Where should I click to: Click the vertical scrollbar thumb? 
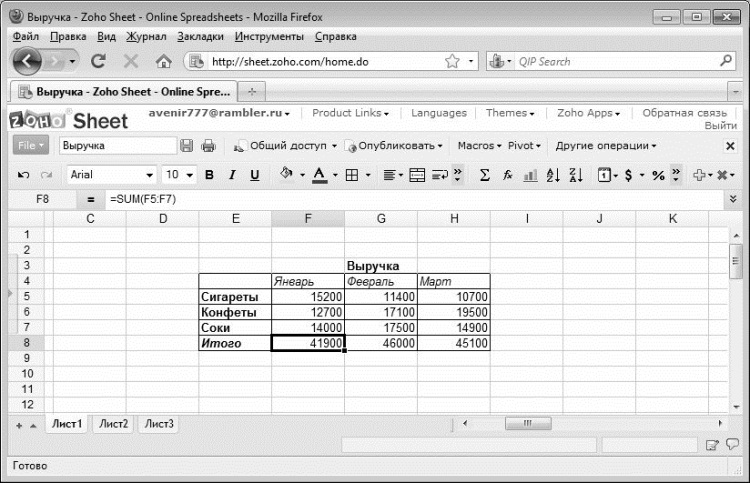pyautogui.click(x=735, y=261)
